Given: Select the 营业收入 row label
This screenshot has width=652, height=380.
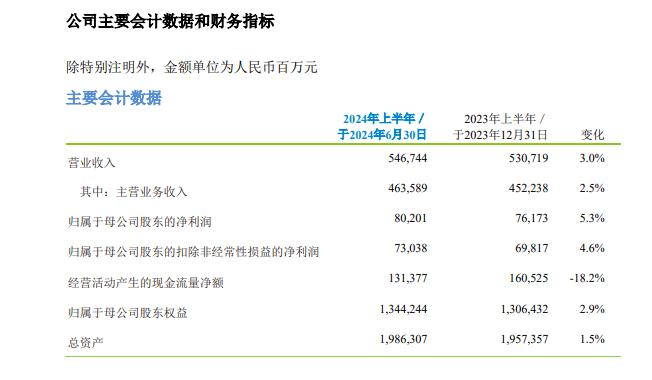Looking at the screenshot, I should [x=91, y=163].
